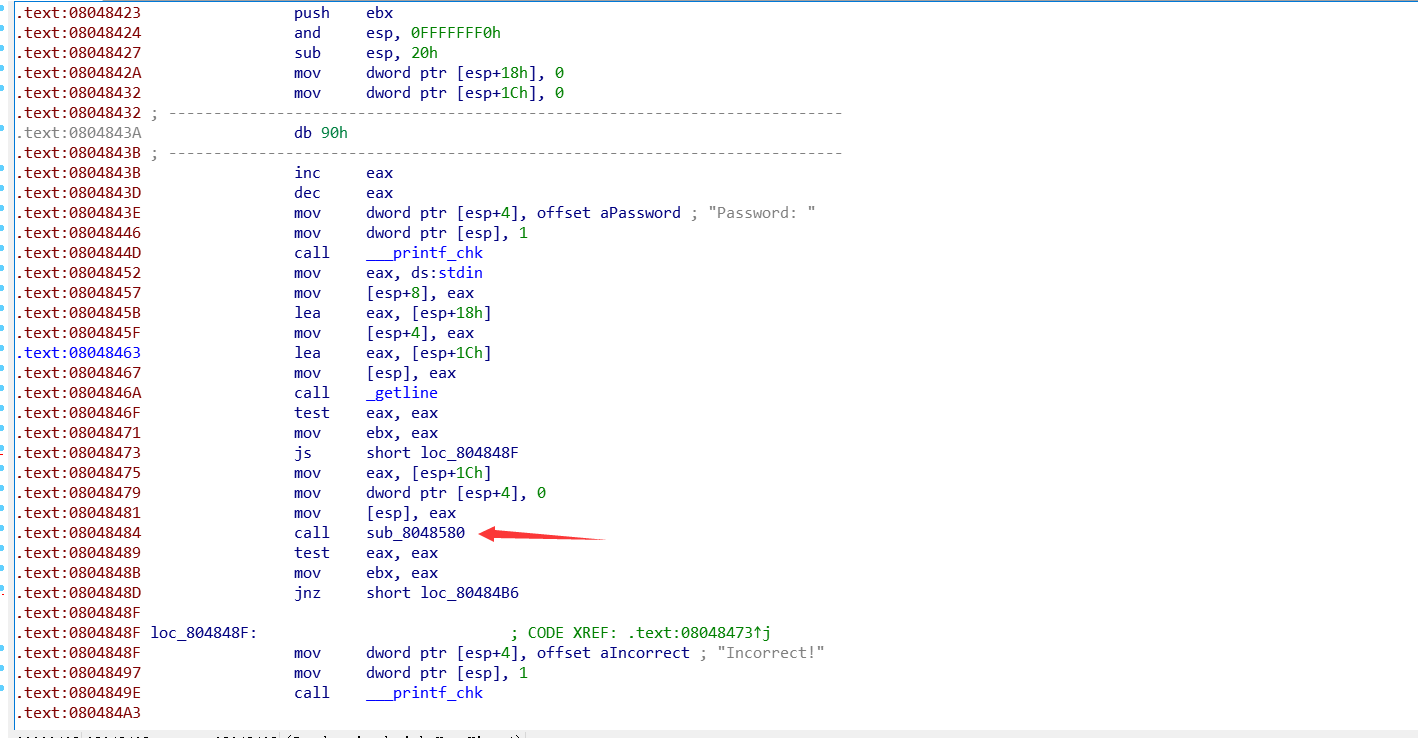Screen dimensions: 1418x738
Task: Click the sub mnemonic at 08048427
Action: tap(308, 53)
